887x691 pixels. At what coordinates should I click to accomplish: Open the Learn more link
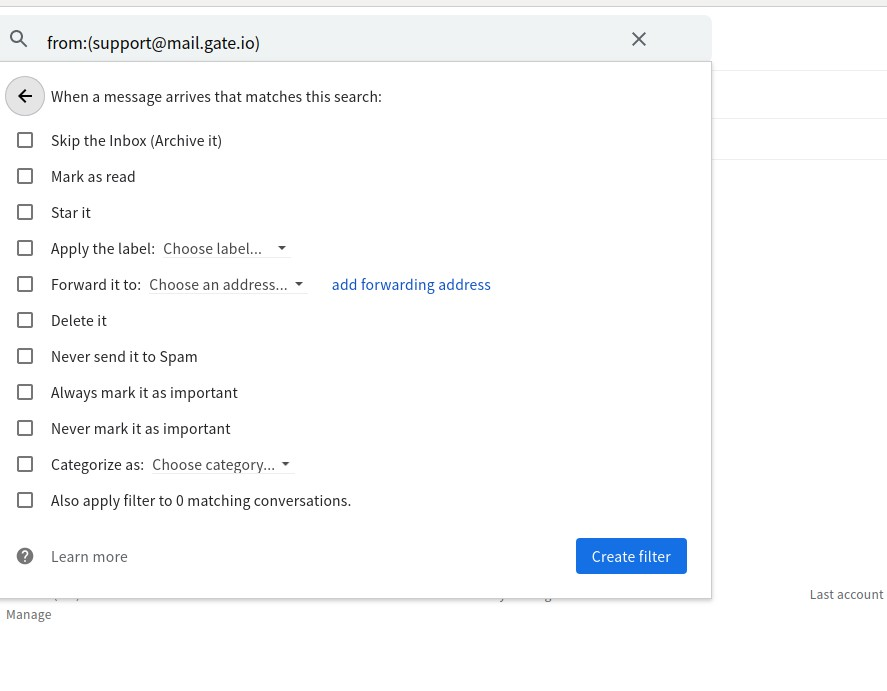pyautogui.click(x=89, y=557)
